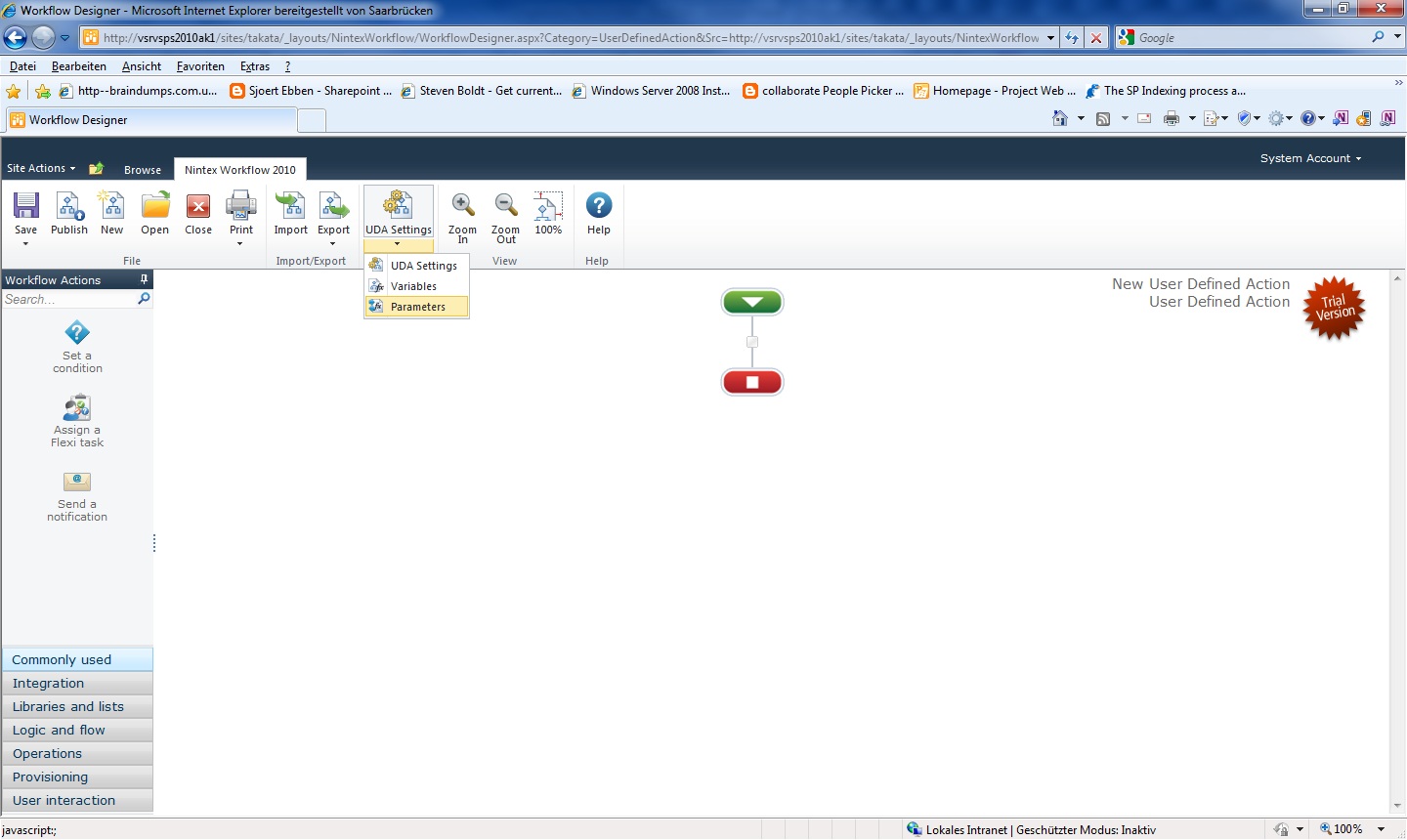
Task: Unpin the Workflow Actions panel
Action: (144, 279)
